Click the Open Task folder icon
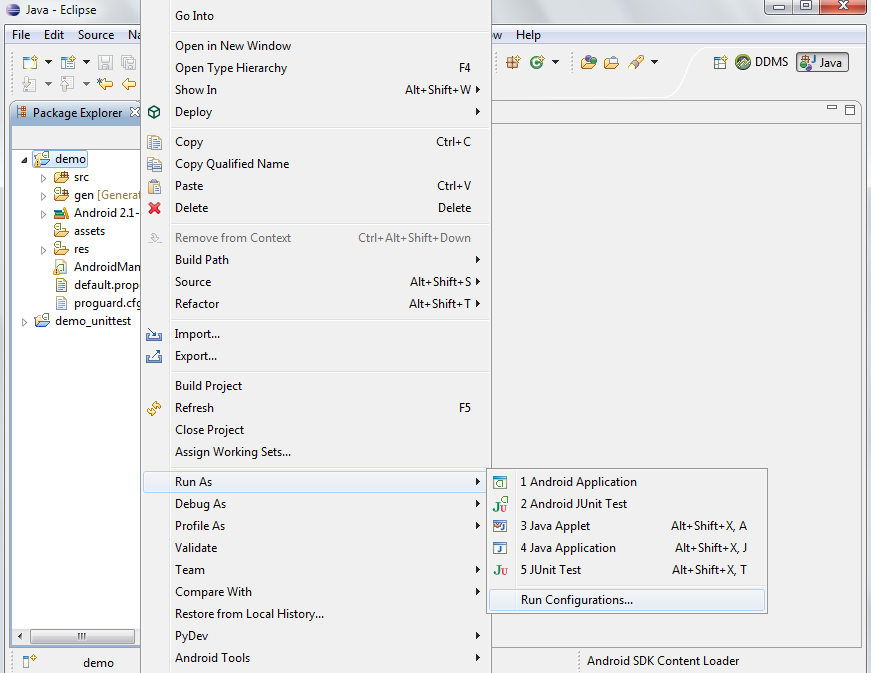The height and width of the screenshot is (673, 871). [x=612, y=62]
